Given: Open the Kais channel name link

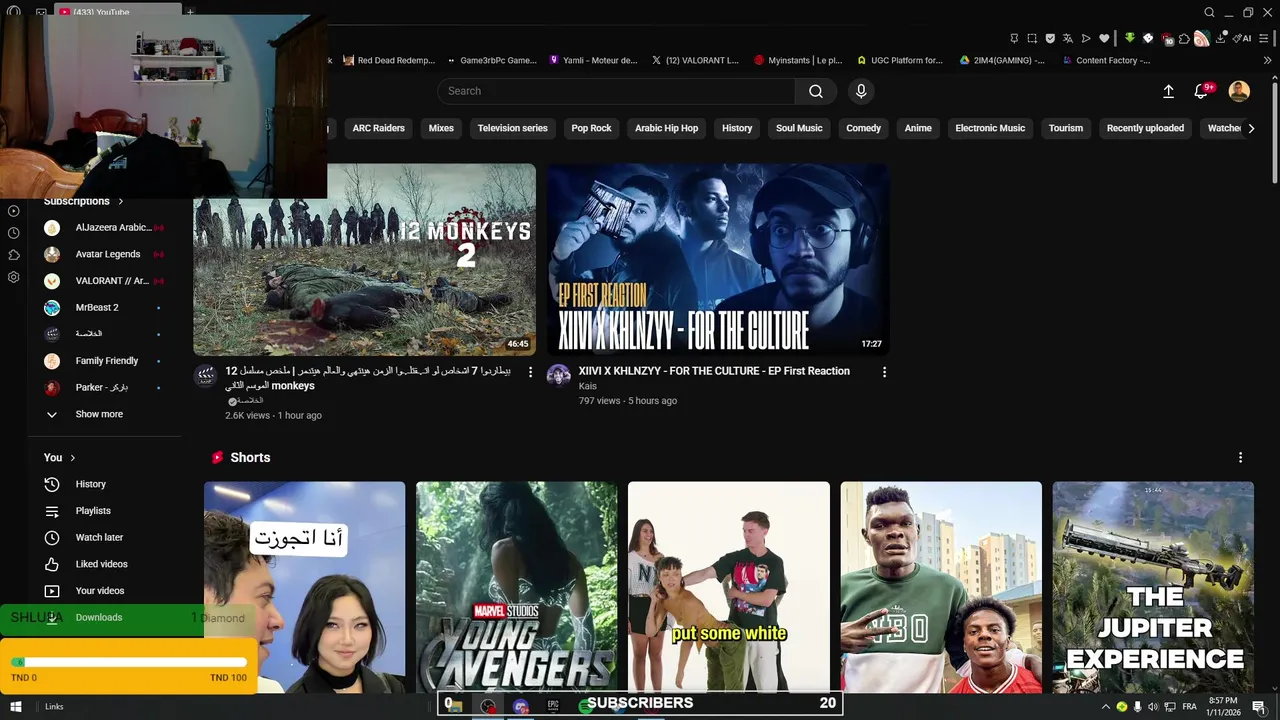Looking at the screenshot, I should tap(587, 386).
